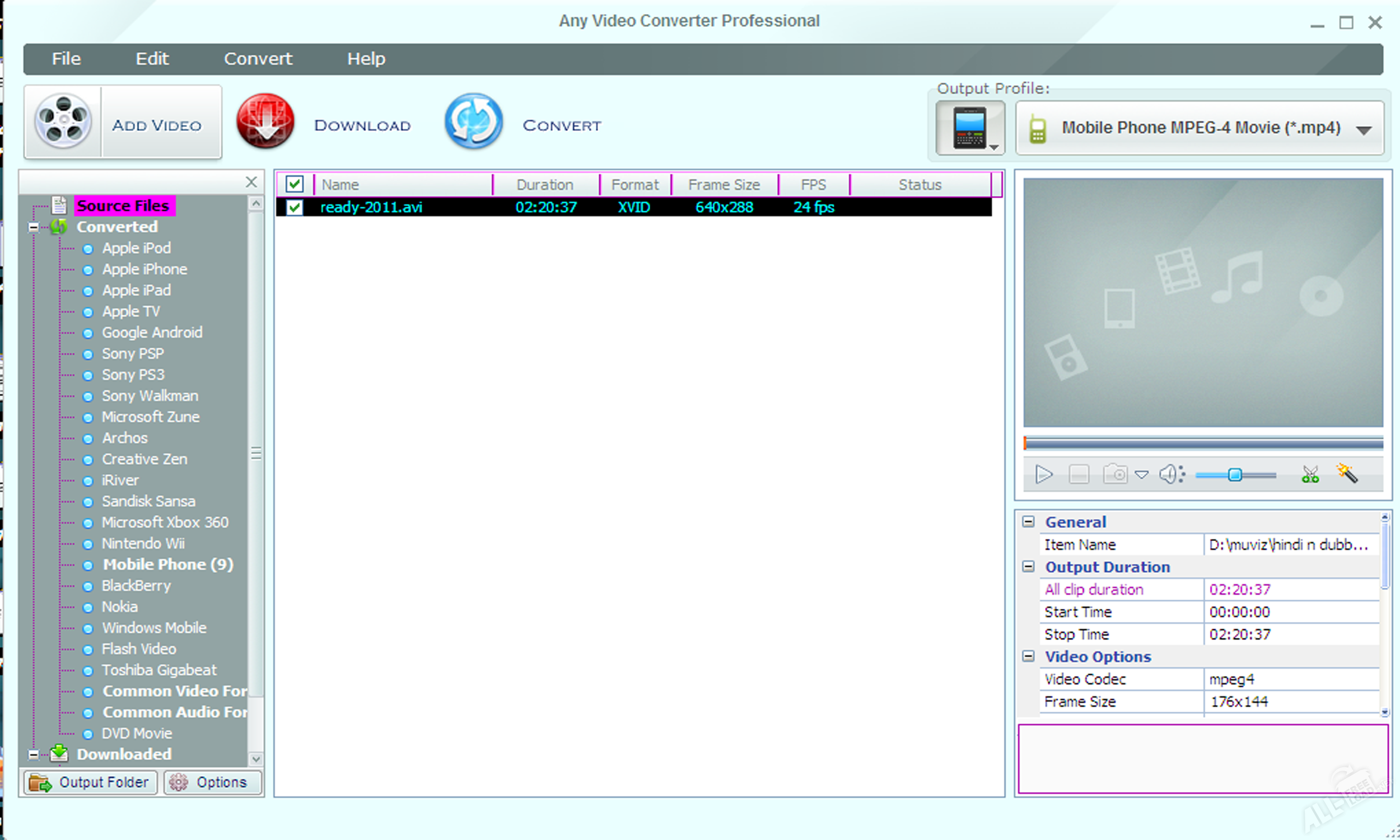
Task: Click the stop button in preview controls
Action: point(1079,474)
